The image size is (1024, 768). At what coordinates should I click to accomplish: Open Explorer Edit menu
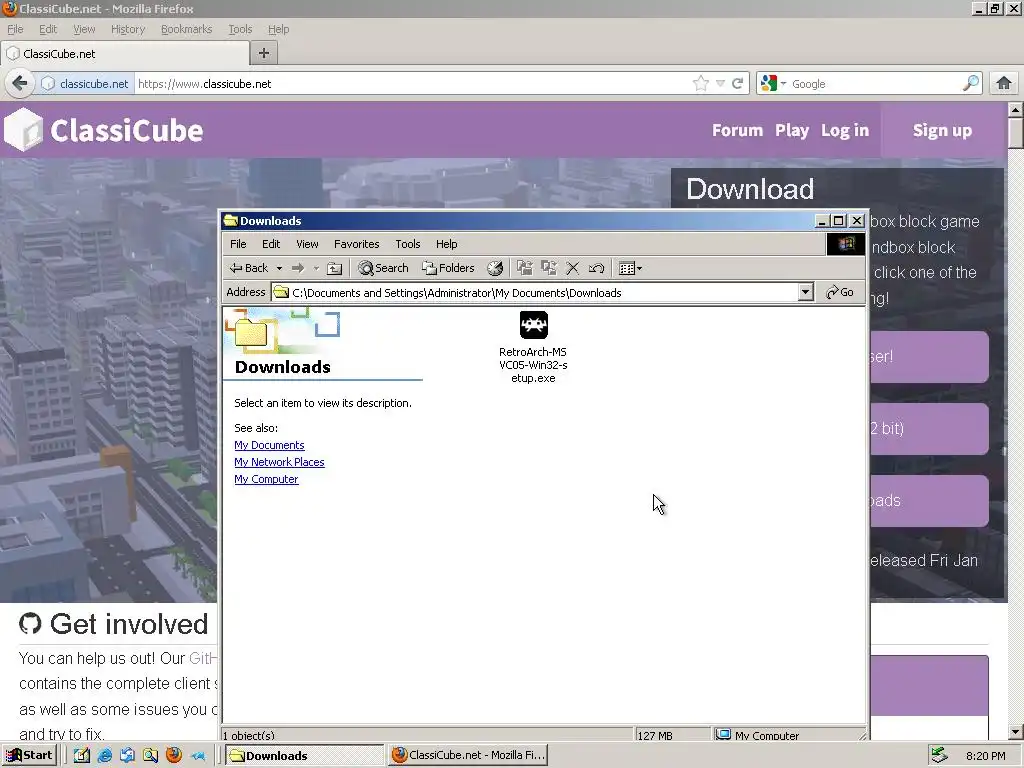tap(271, 244)
